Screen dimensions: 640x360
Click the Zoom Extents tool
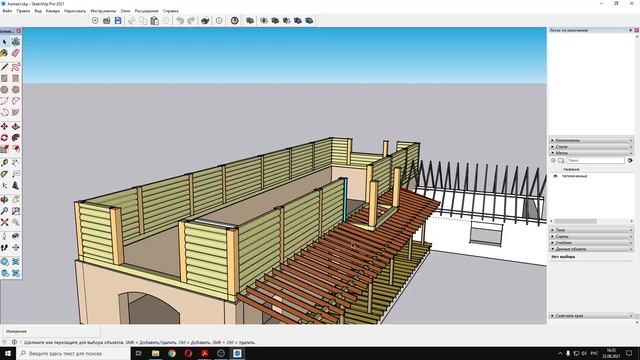point(4,222)
